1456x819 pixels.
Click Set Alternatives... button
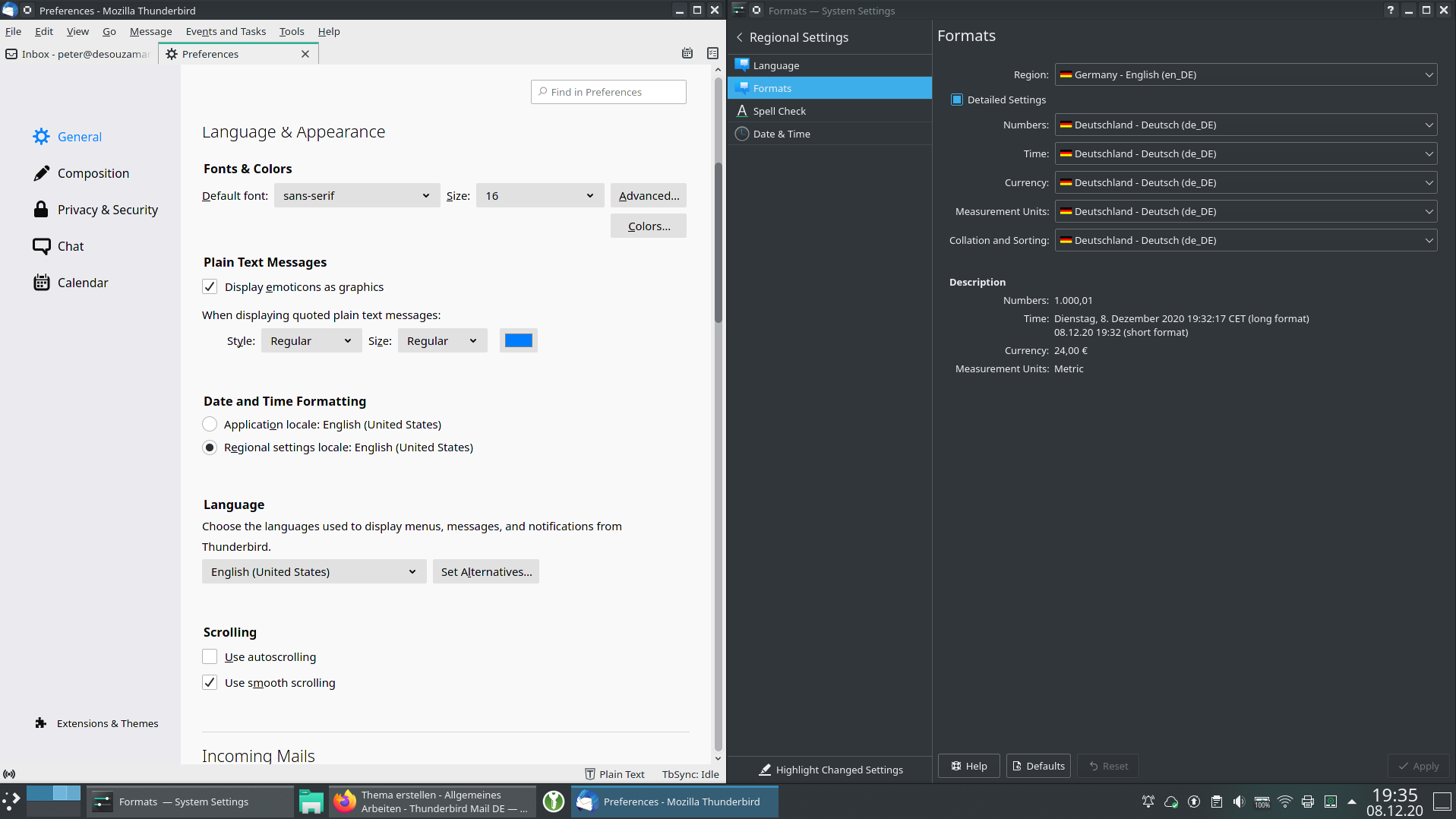486,571
